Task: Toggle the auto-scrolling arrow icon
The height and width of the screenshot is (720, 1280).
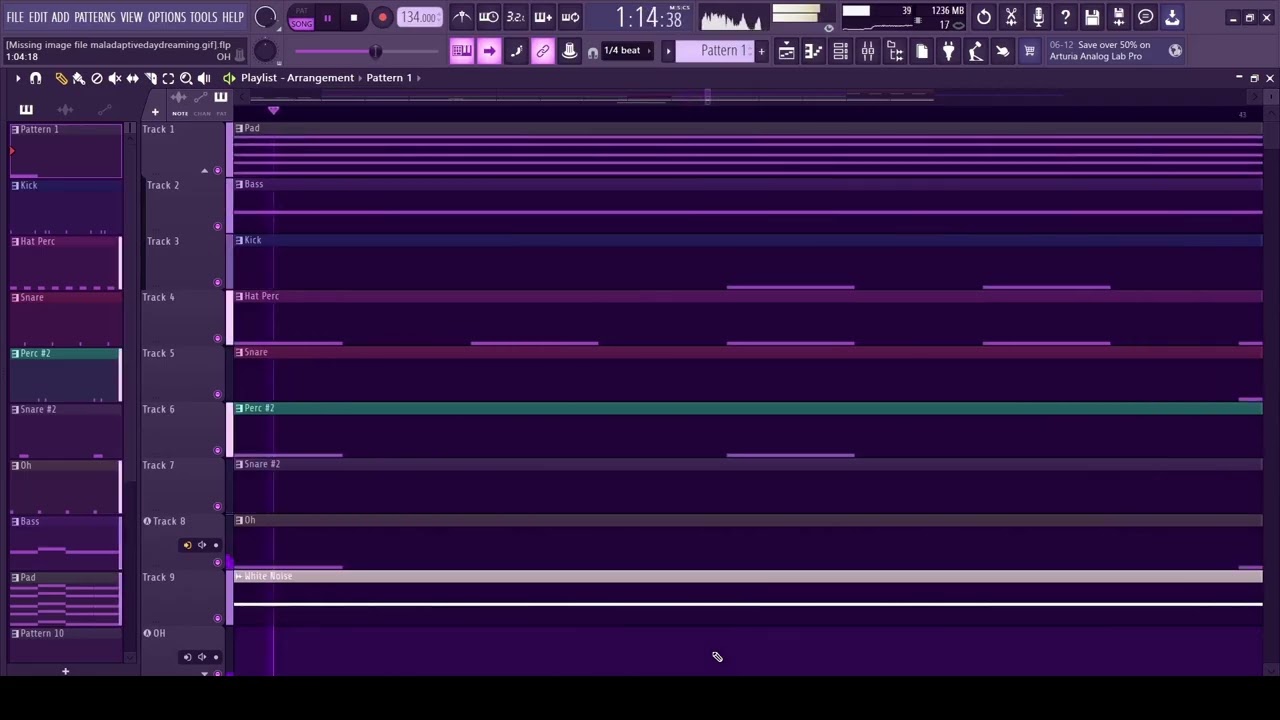Action: 489,51
